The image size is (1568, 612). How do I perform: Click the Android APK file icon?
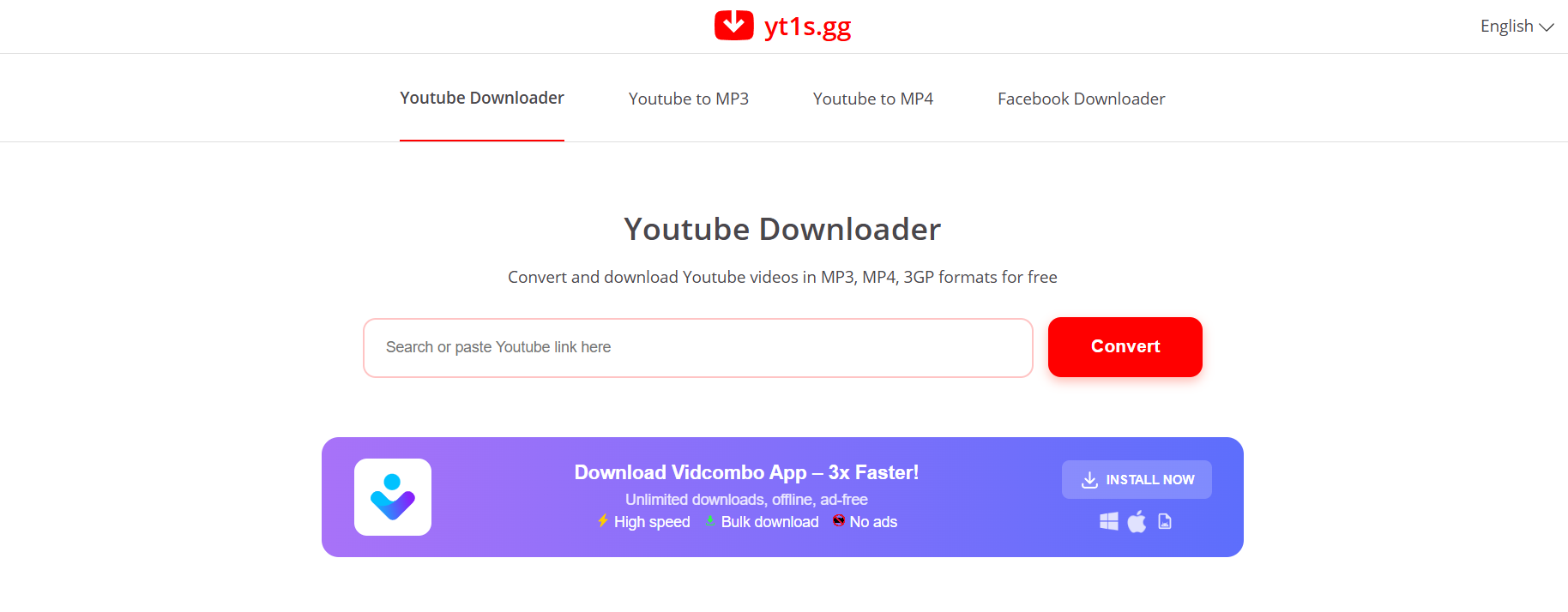[1165, 521]
